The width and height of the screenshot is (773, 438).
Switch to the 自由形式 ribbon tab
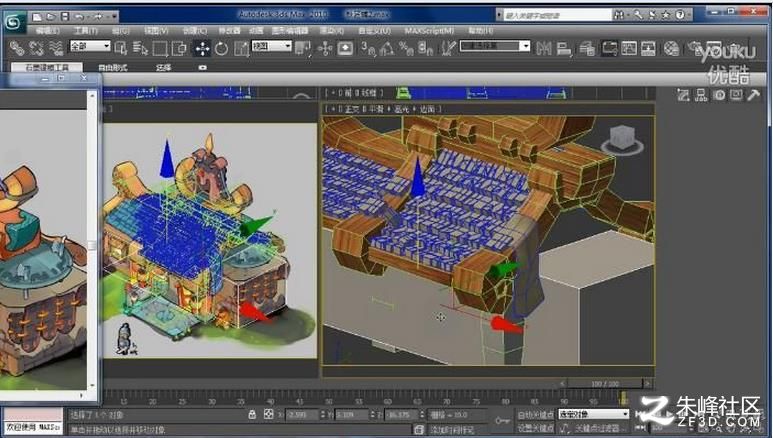click(x=113, y=68)
